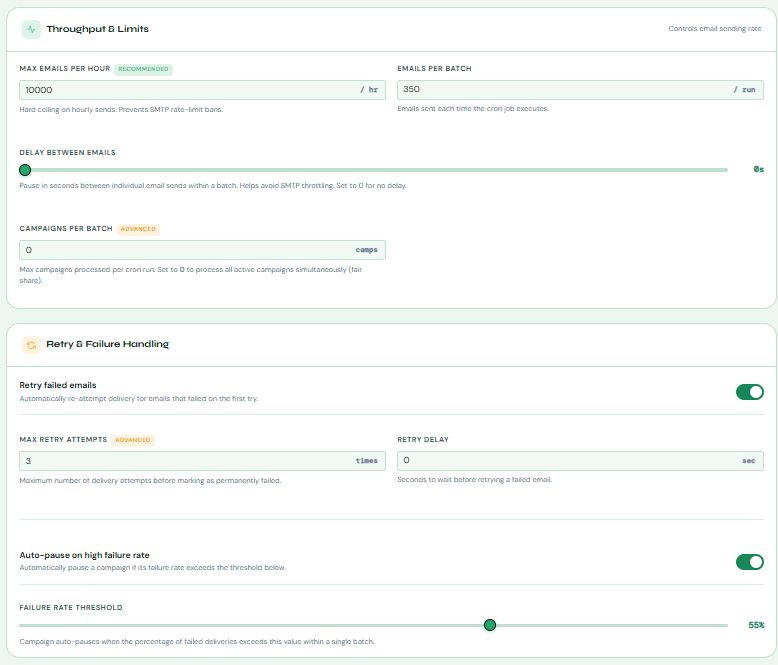
Task: Click the Campaigns Per Batch input field
Action: point(202,250)
